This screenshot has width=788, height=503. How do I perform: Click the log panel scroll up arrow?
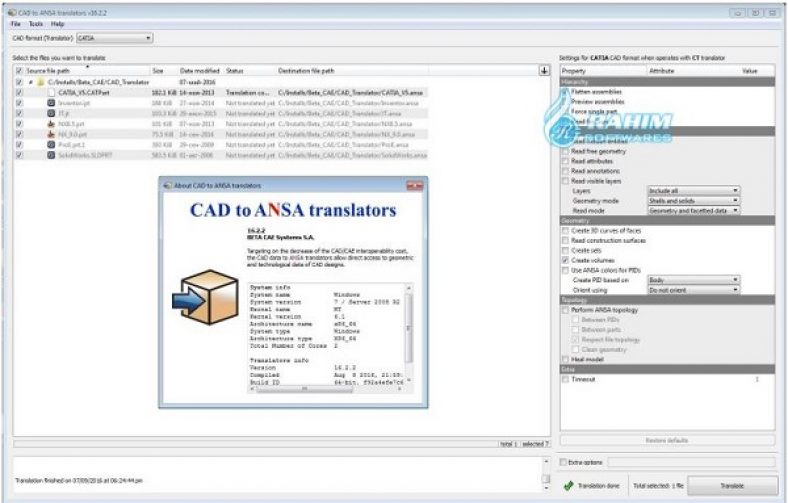(546, 461)
